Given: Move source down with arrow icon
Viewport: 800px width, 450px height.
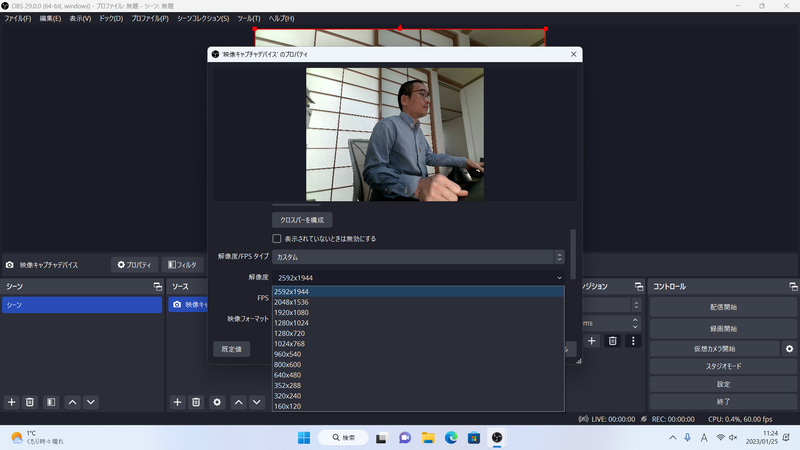Looking at the screenshot, I should [x=257, y=402].
